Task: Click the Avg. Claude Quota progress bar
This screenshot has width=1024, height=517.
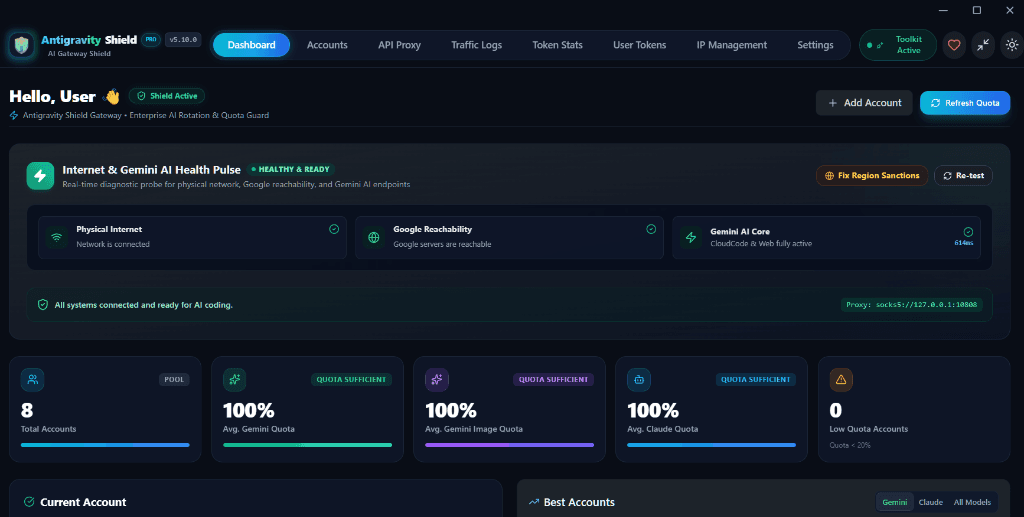Action: pos(712,445)
